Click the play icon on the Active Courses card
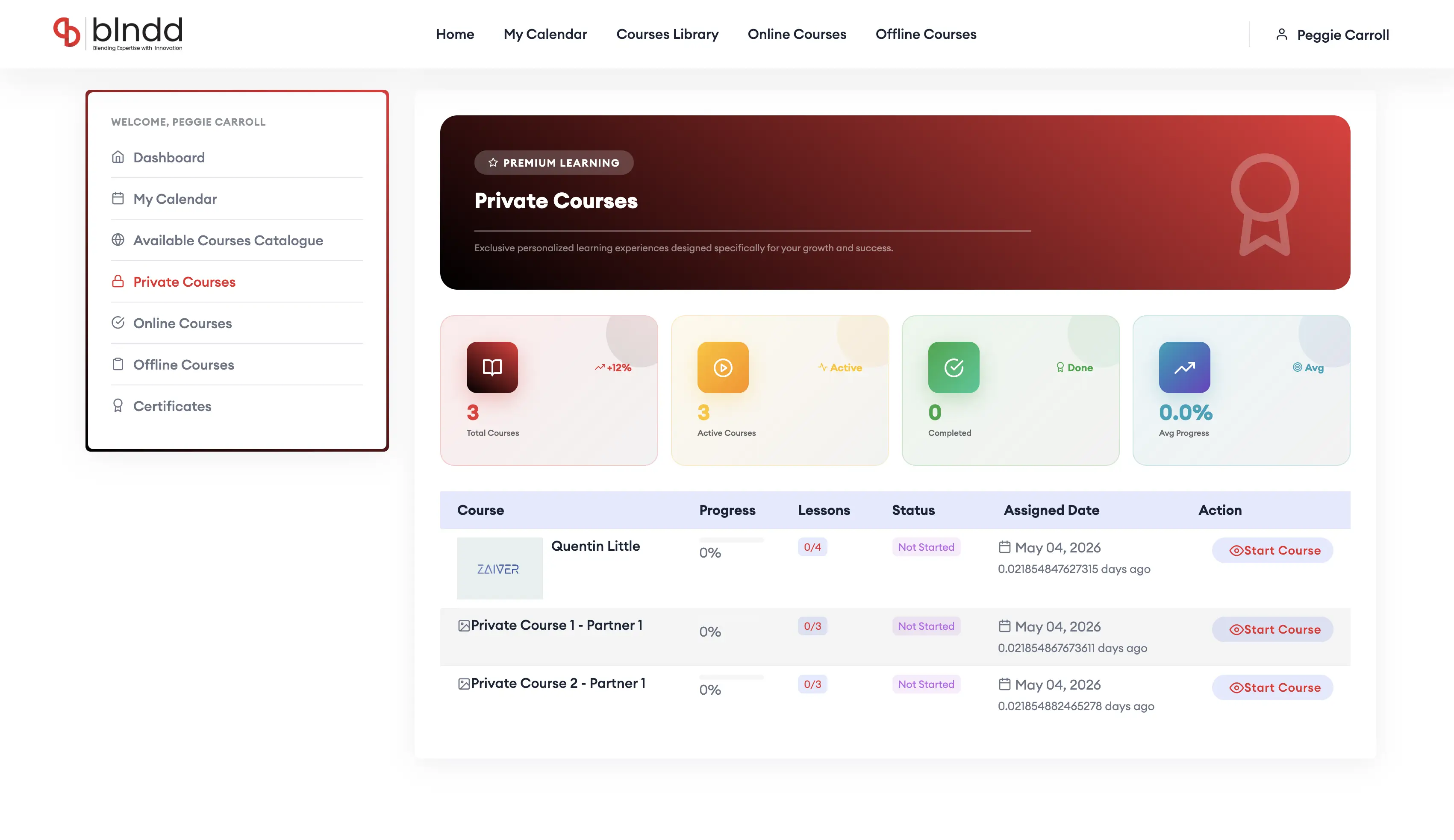The image size is (1454, 840). pyautogui.click(x=723, y=367)
